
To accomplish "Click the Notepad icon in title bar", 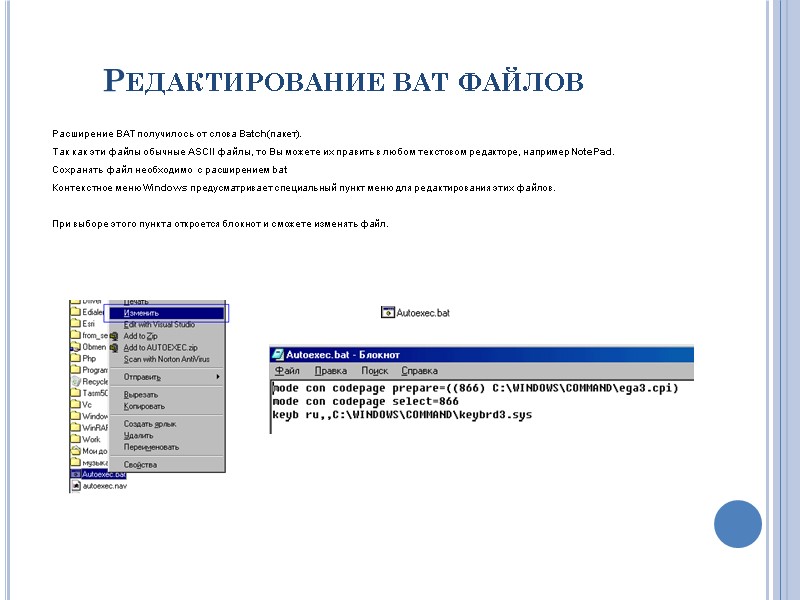I will pos(278,355).
